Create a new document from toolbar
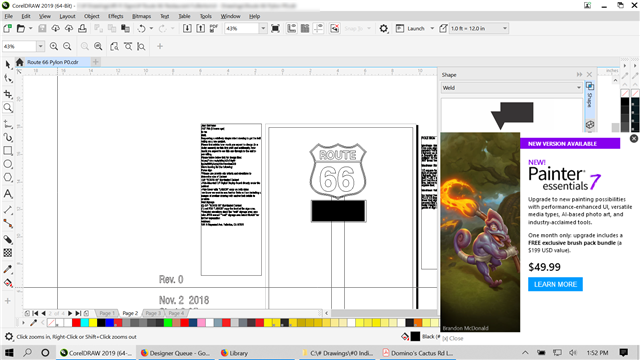 [7, 29]
